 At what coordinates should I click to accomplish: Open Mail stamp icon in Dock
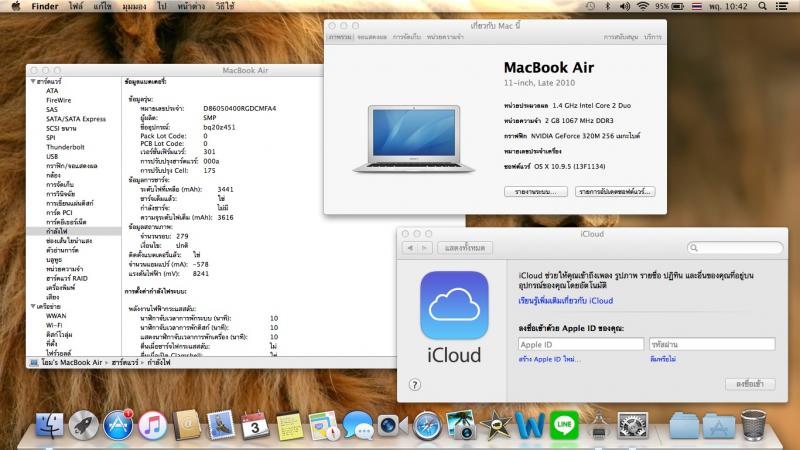click(x=221, y=426)
